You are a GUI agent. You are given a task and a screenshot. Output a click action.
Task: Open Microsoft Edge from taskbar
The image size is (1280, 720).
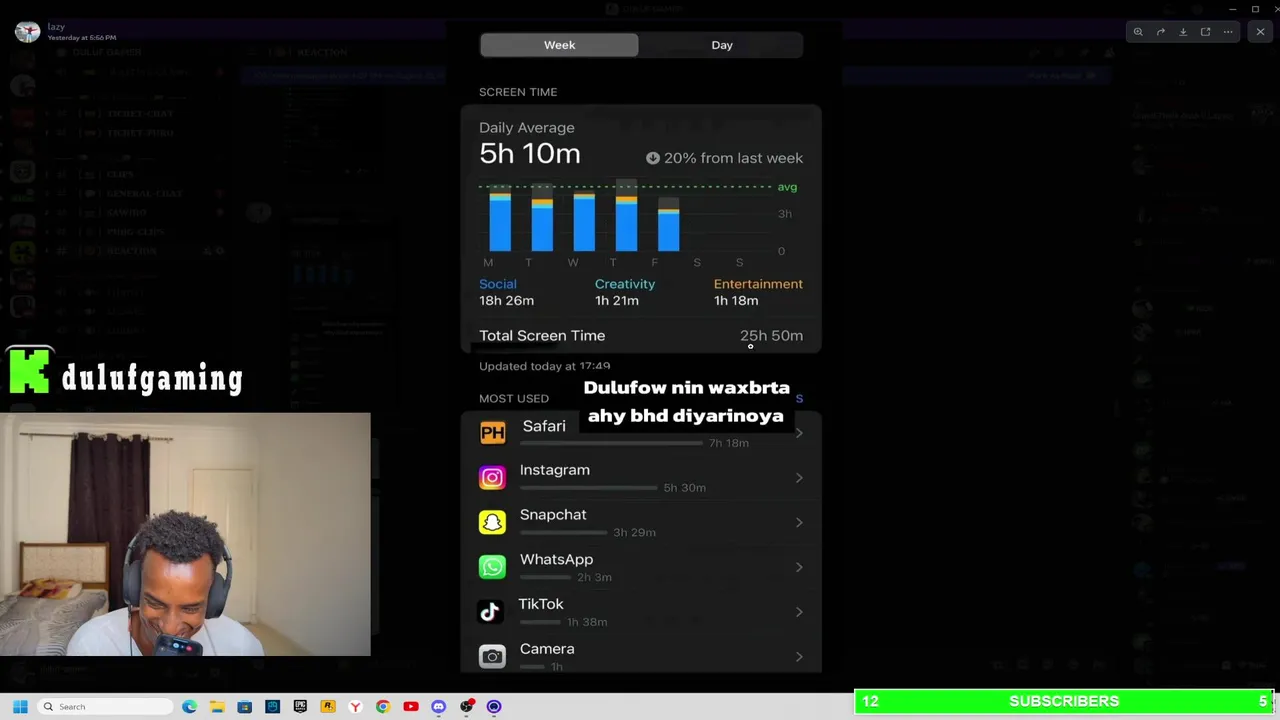coord(189,707)
